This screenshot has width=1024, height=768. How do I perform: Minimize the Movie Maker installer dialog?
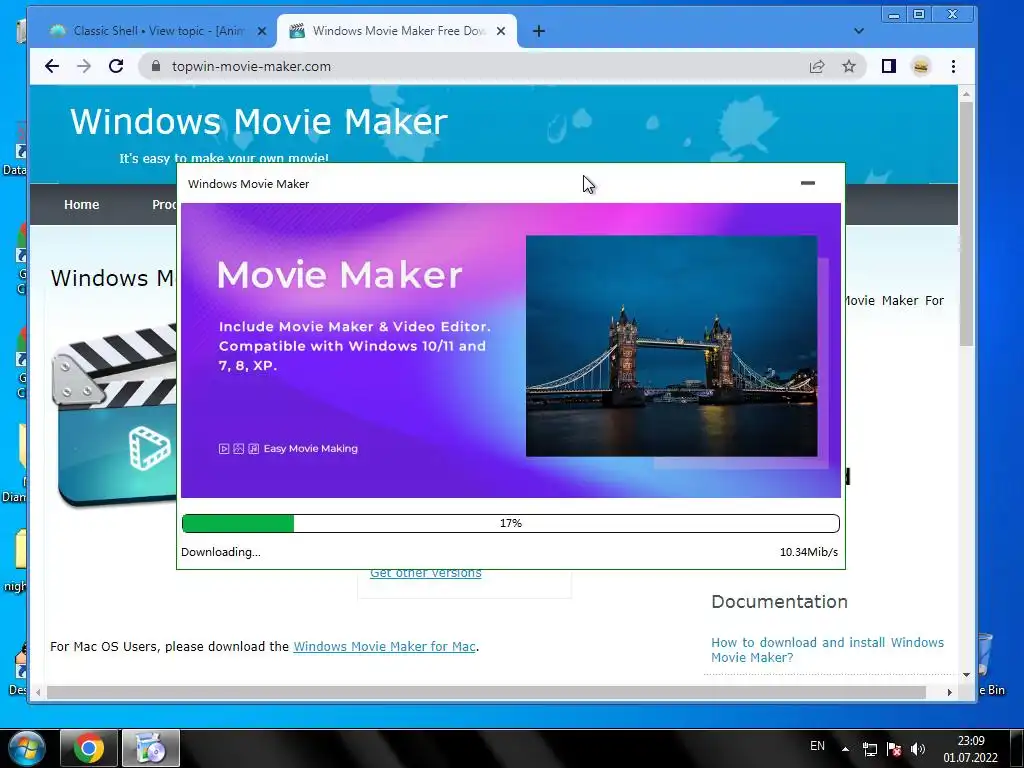click(808, 183)
